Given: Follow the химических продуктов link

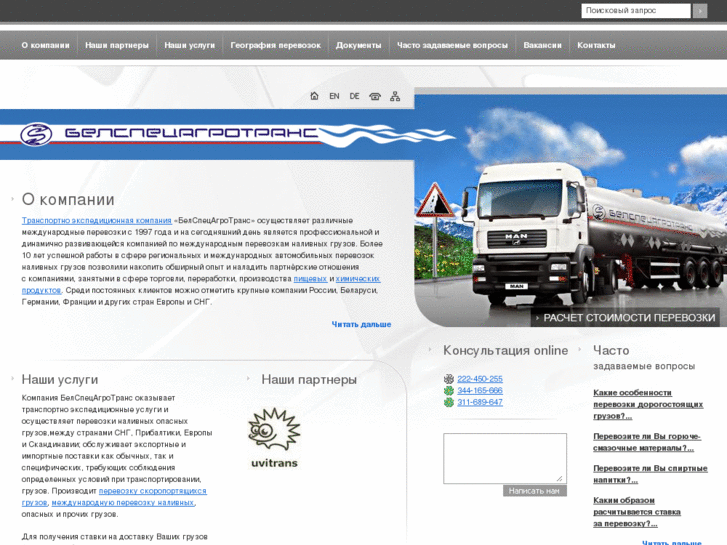Looking at the screenshot, I should click(x=358, y=279).
